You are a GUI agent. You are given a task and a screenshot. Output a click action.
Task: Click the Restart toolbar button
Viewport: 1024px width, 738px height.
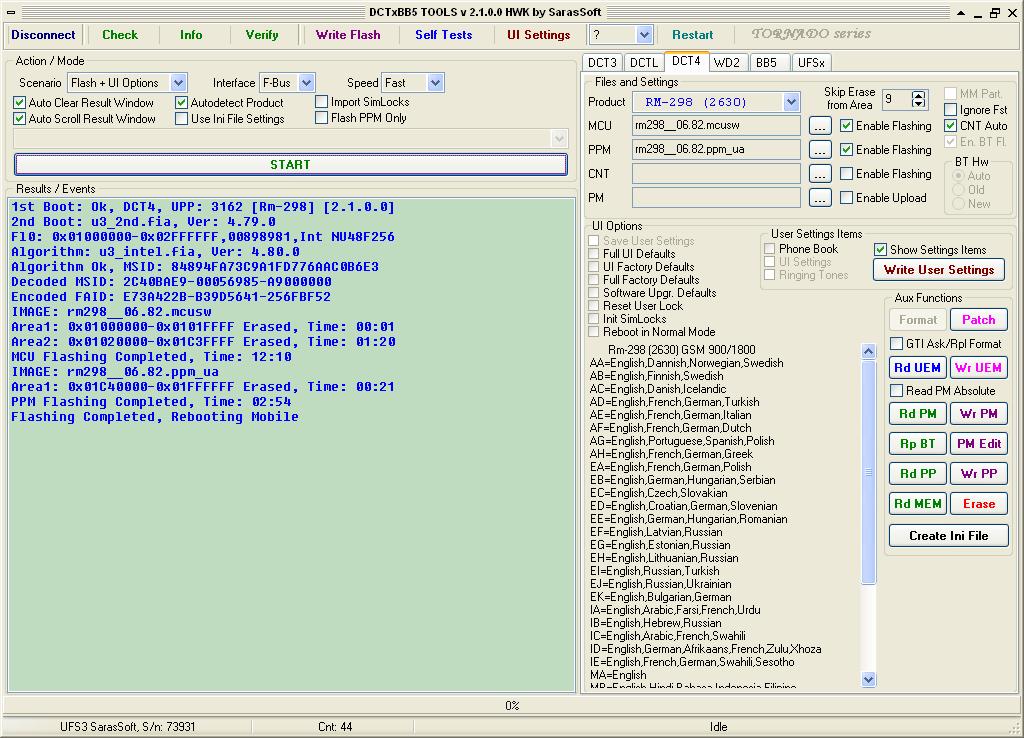coord(693,35)
